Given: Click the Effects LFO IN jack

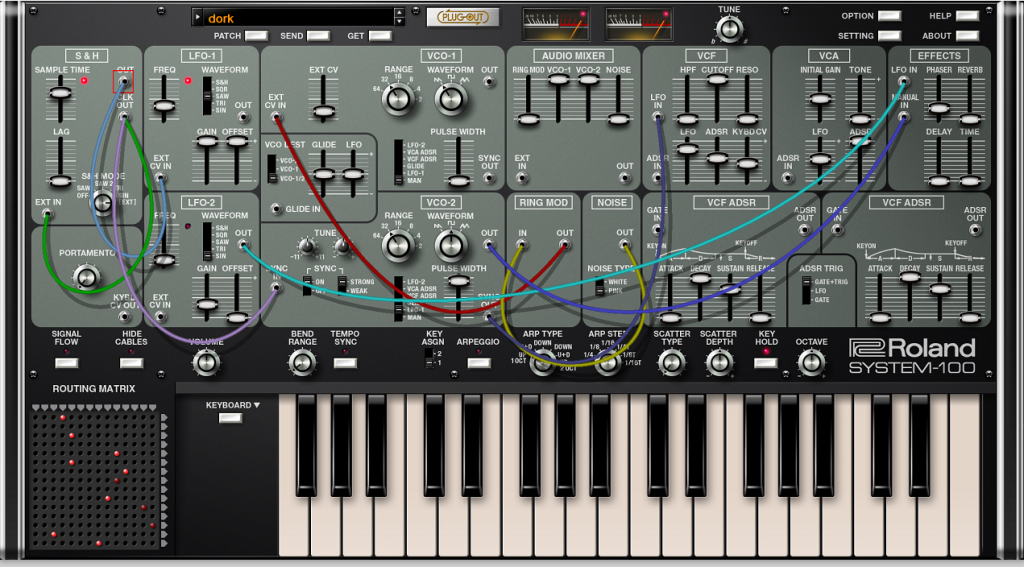Looking at the screenshot, I should [x=903, y=82].
